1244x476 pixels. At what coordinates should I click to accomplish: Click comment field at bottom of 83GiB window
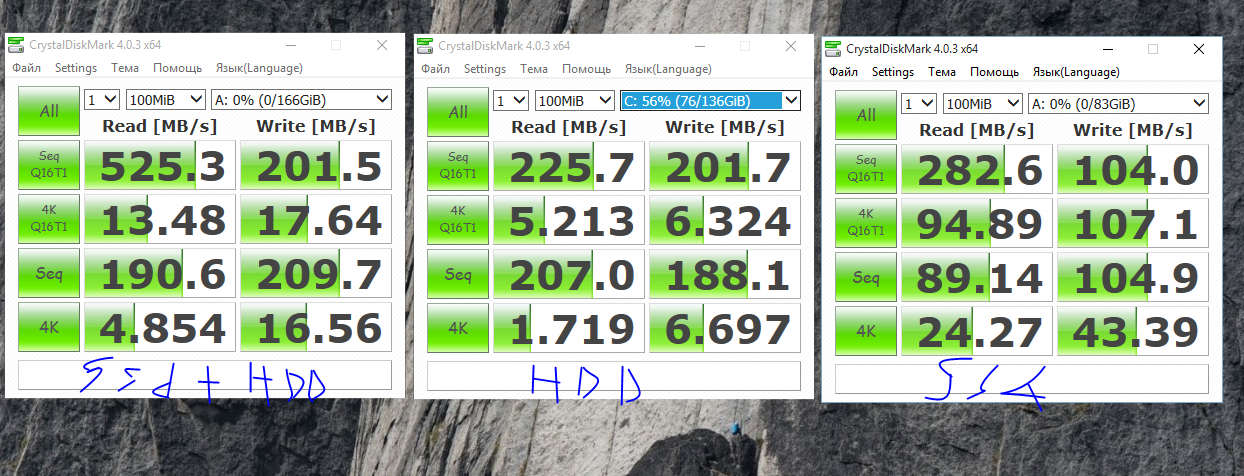click(x=1022, y=379)
